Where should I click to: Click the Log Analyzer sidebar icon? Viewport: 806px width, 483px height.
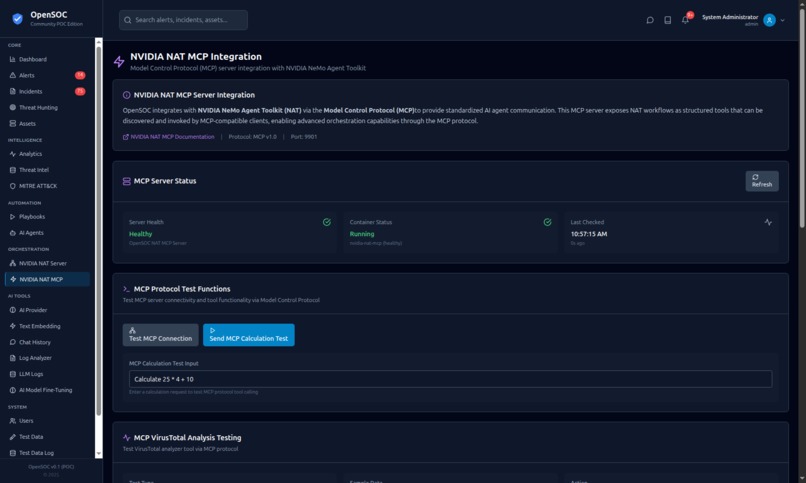click(x=13, y=358)
